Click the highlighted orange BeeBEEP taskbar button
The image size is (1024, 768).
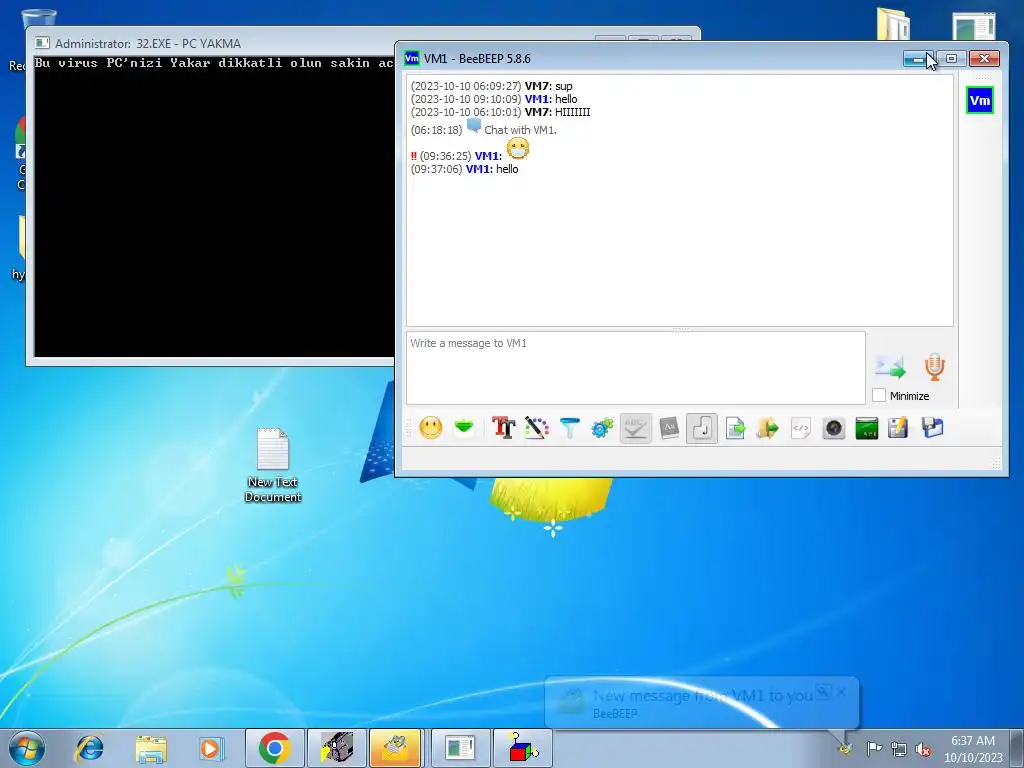click(395, 748)
